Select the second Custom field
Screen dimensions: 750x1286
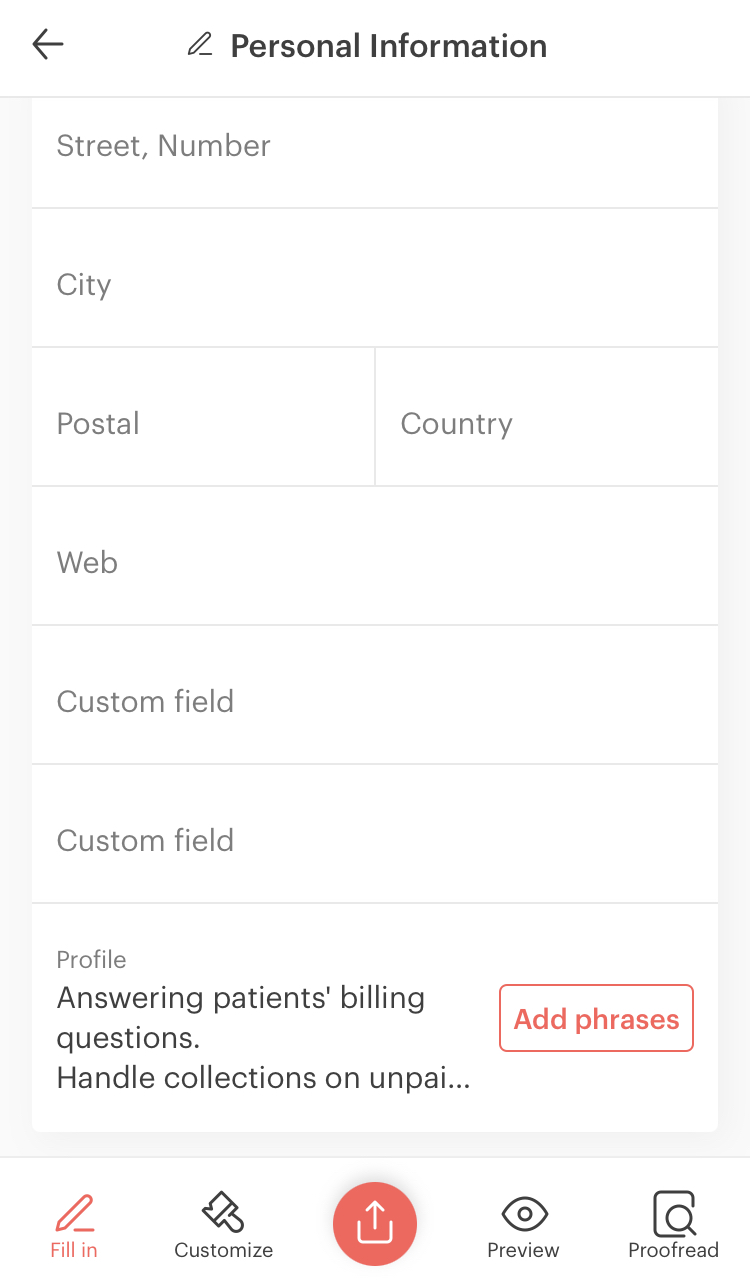[375, 841]
